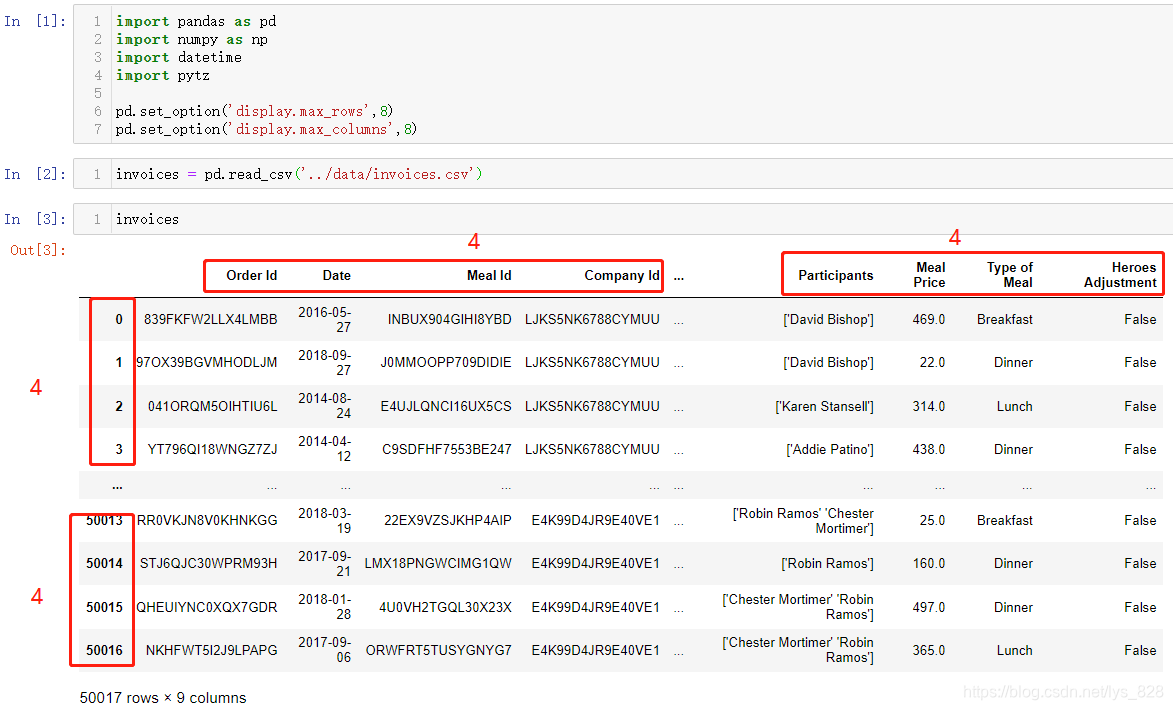This screenshot has height=710, width=1173.
Task: Click the Heroes Adjustment column header
Action: tap(1120, 275)
